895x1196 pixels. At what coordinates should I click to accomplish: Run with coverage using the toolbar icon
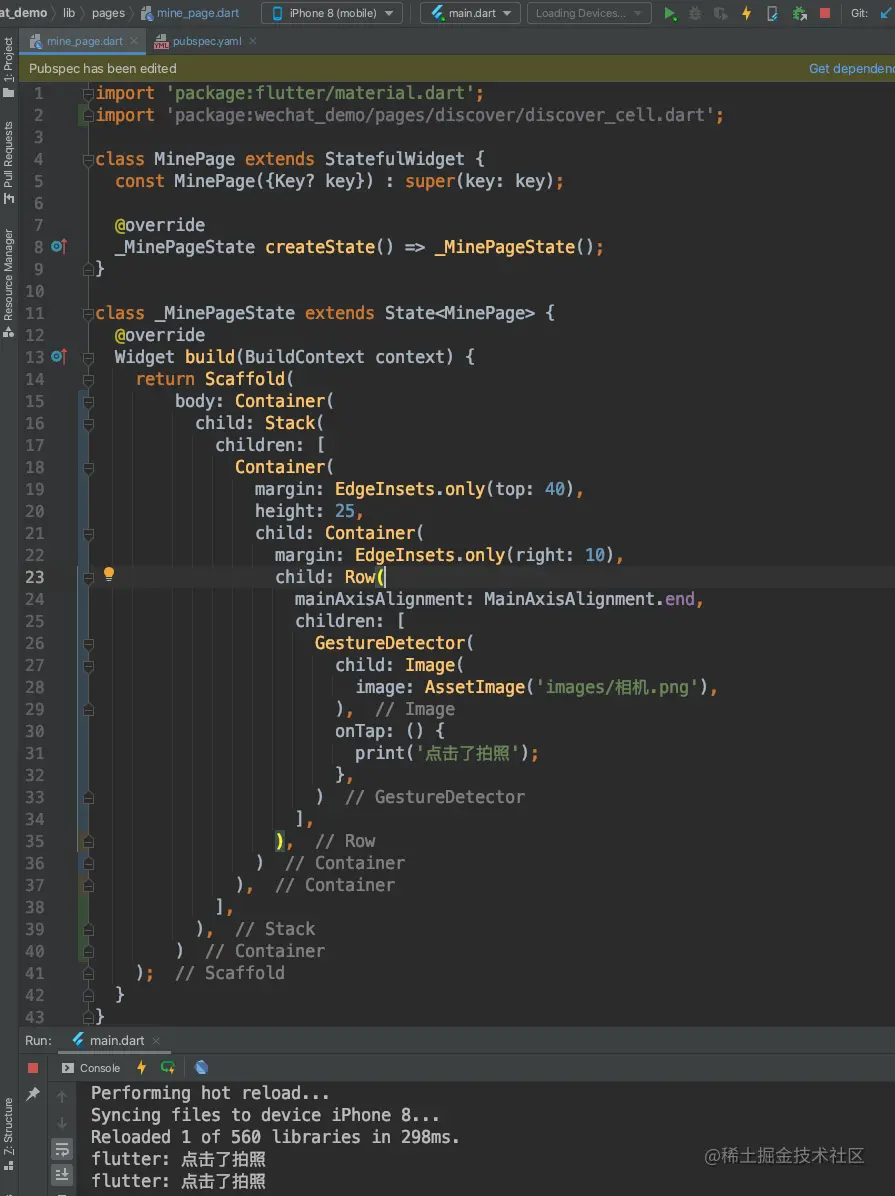(x=720, y=13)
